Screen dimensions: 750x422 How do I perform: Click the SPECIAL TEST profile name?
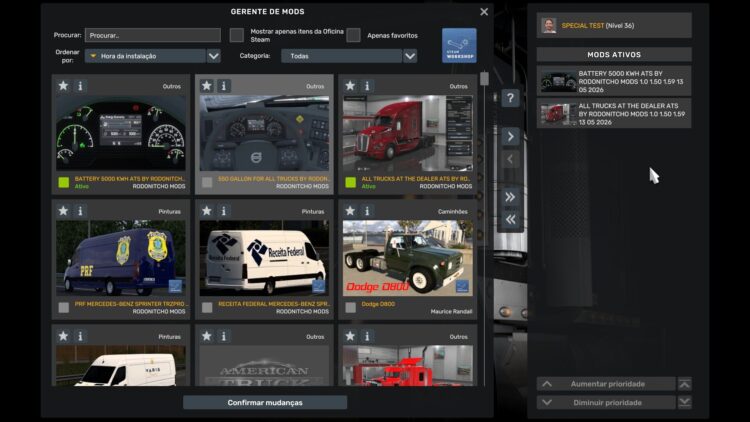[583, 25]
